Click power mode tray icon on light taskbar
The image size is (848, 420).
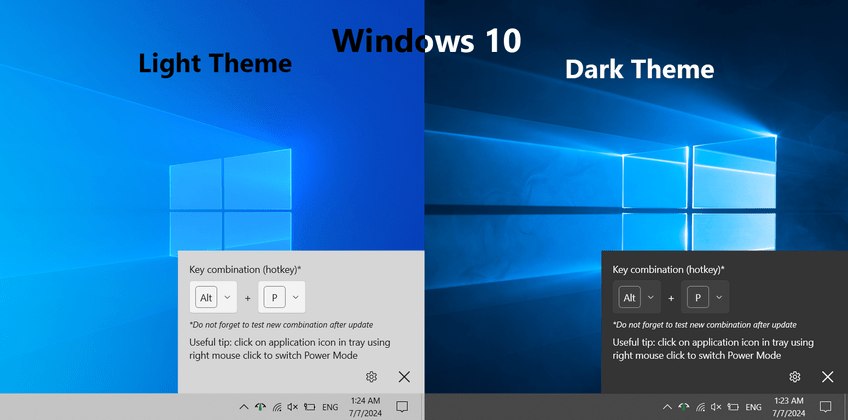click(260, 407)
